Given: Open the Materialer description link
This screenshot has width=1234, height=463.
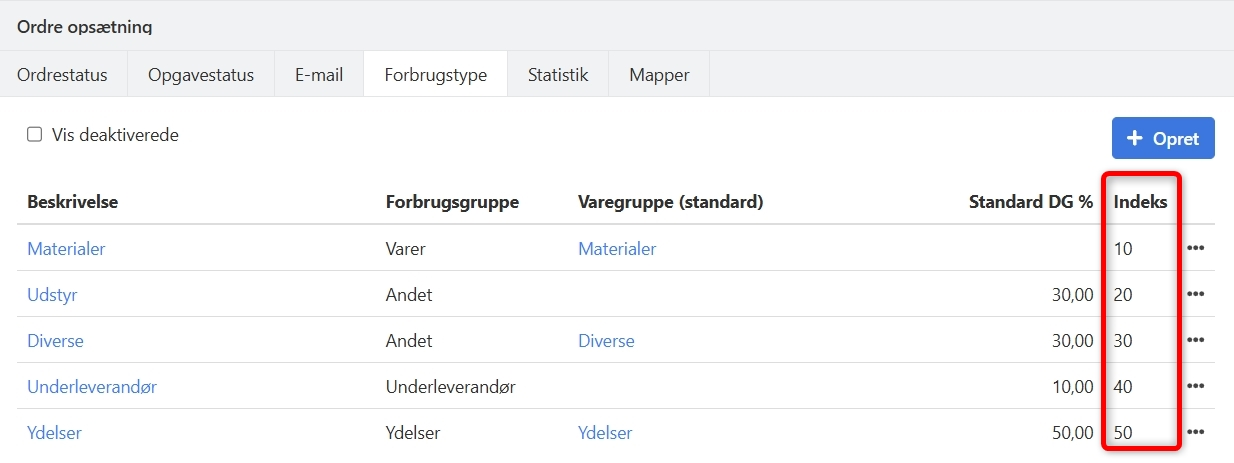Looking at the screenshot, I should tap(66, 249).
